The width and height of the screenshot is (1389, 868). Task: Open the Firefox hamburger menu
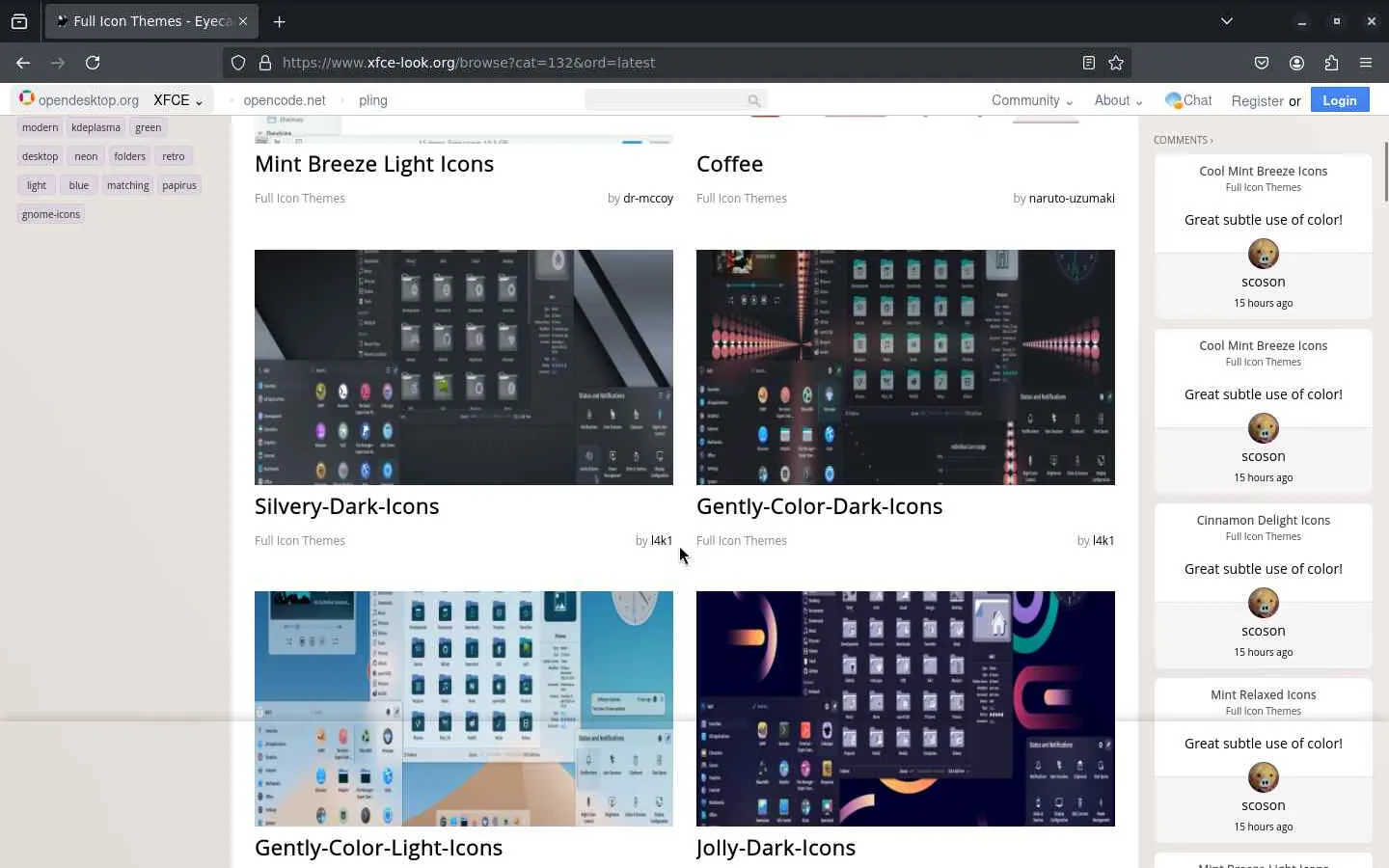pyautogui.click(x=1366, y=63)
